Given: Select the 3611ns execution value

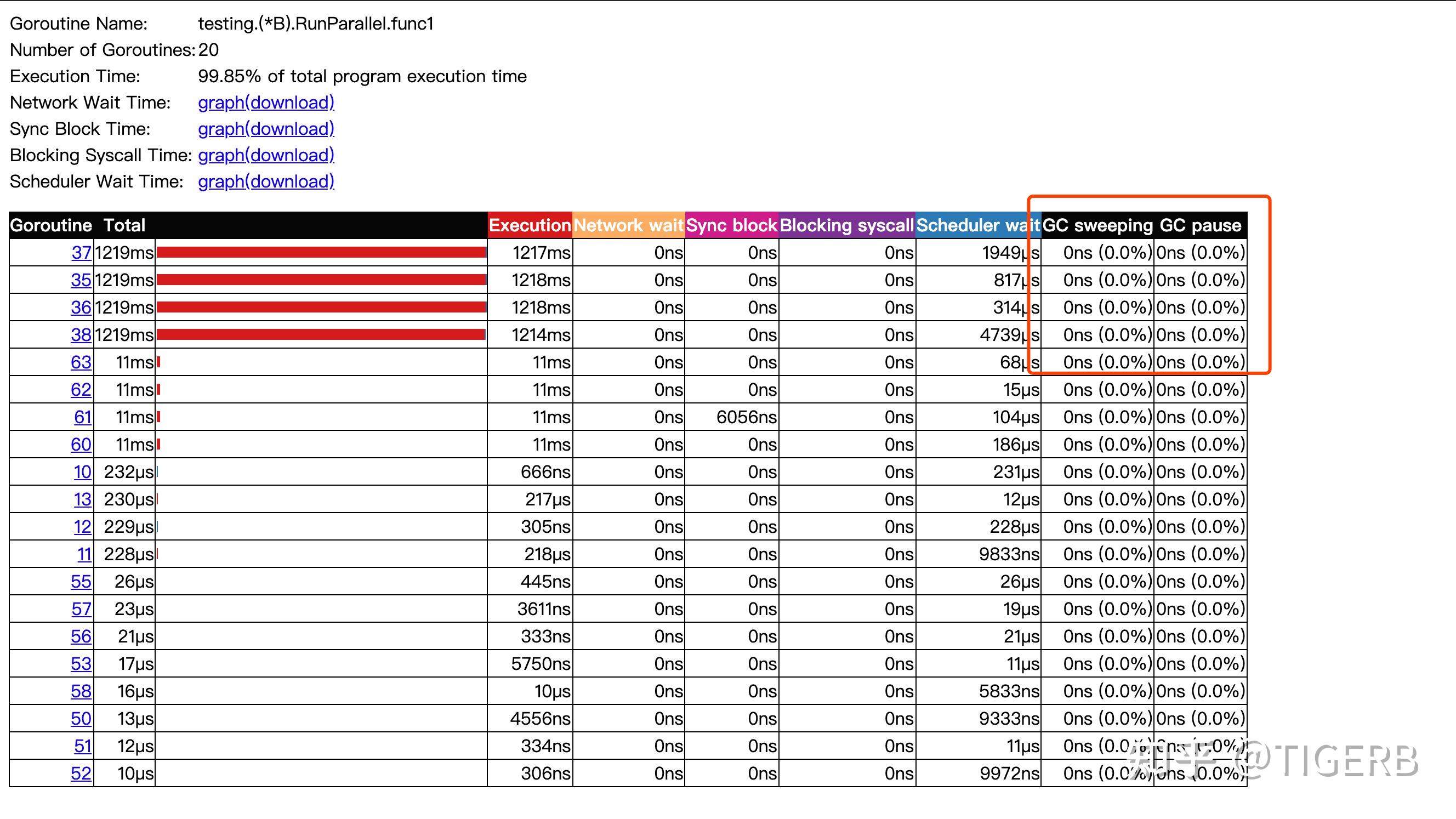Looking at the screenshot, I should click(544, 609).
